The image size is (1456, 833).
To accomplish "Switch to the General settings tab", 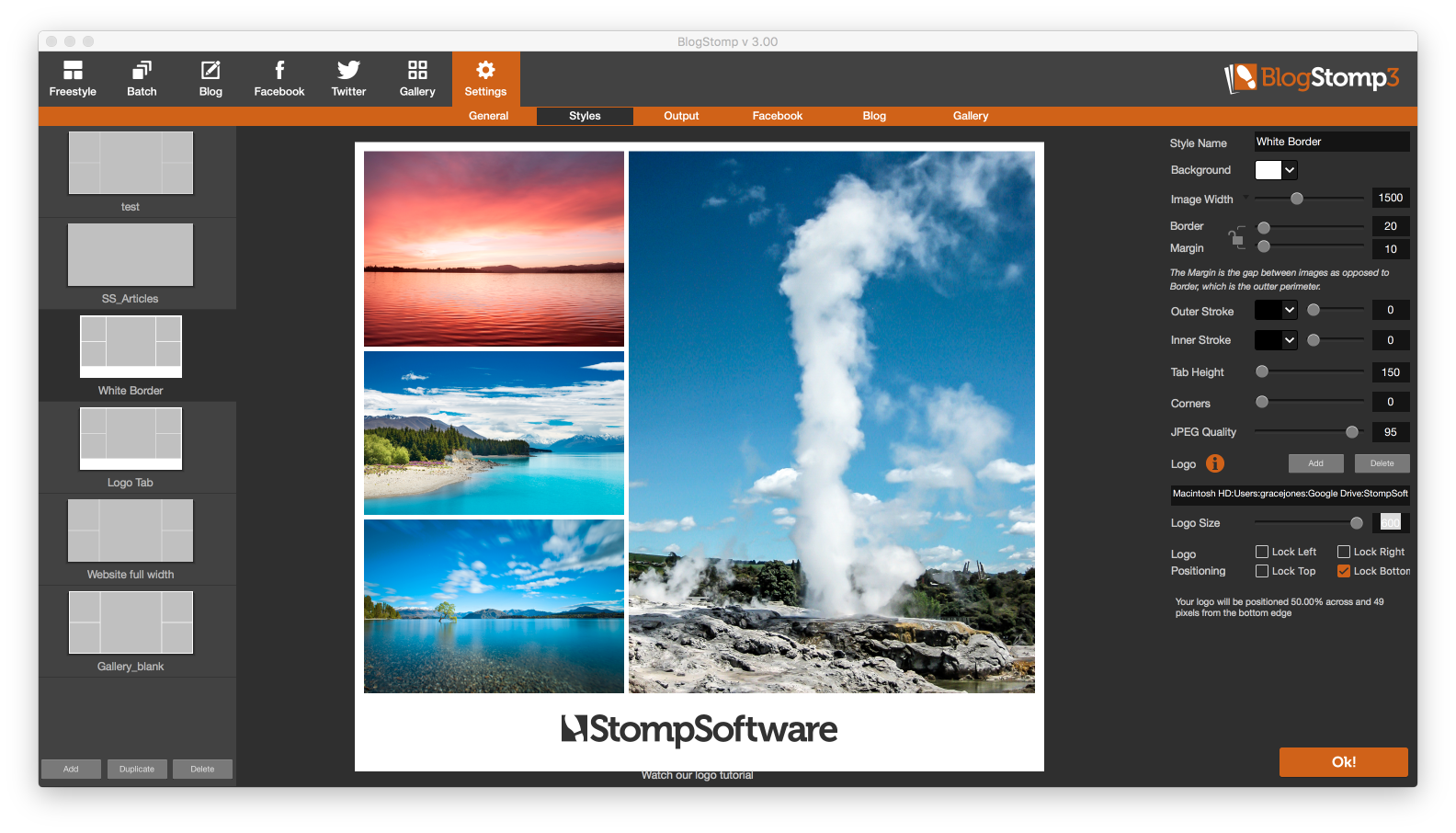I will click(488, 116).
